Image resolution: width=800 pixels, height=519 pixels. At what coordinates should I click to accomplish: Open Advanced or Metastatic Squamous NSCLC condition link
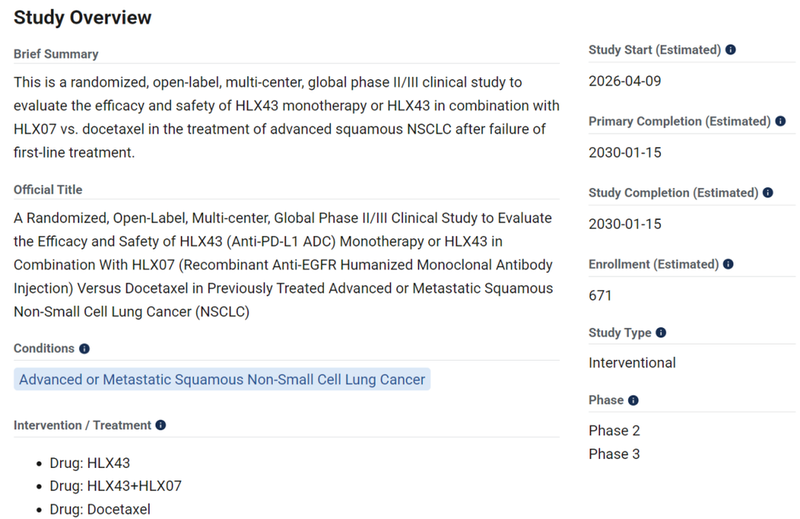[222, 379]
